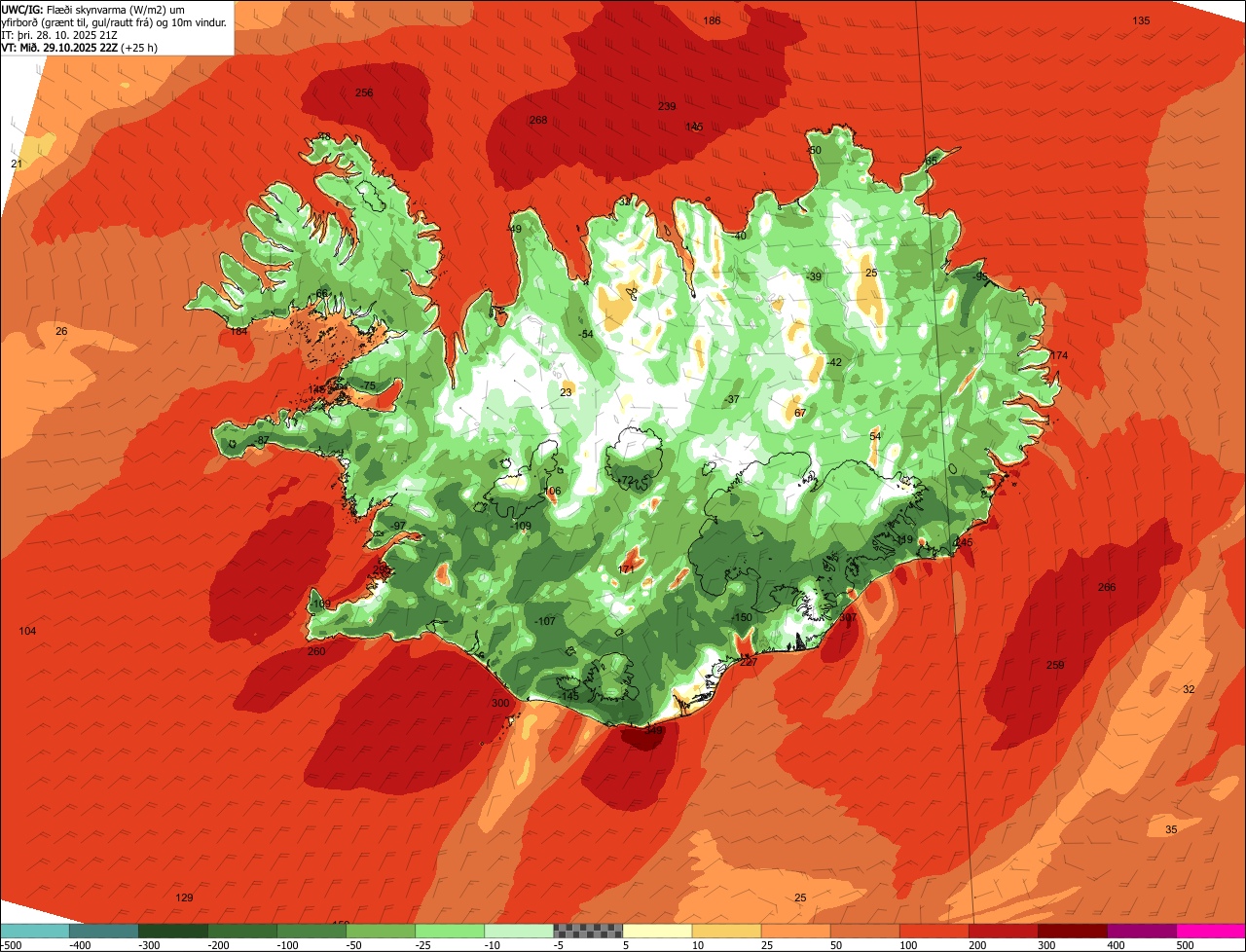The width and height of the screenshot is (1246, 952).
Task: Click the initial time line 'IT: þri. 28. 10. 2025 21Z'
Action: [60, 34]
